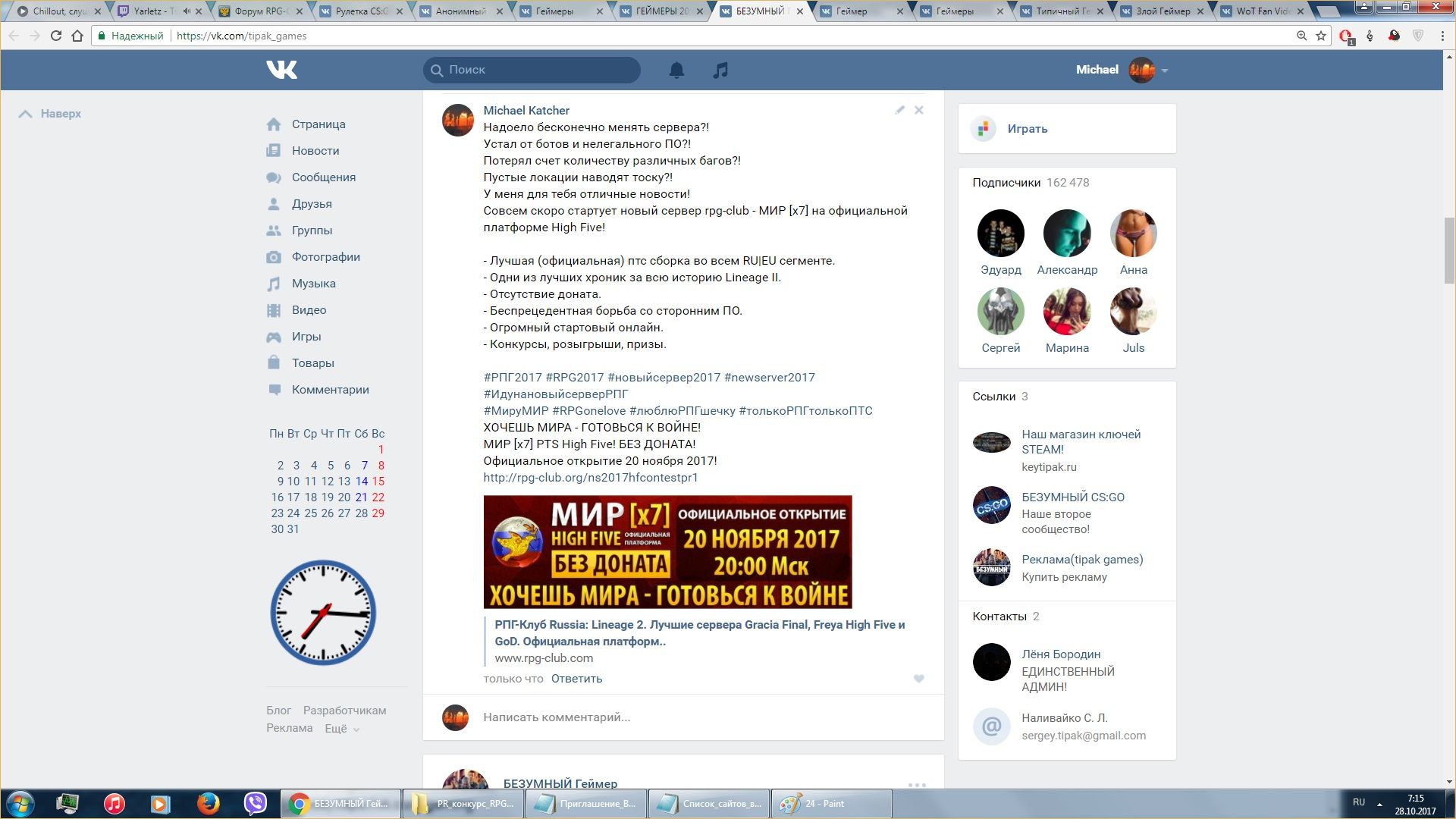Open the options dots on БЕЗУМНЫЙ Геймер post

click(x=917, y=785)
